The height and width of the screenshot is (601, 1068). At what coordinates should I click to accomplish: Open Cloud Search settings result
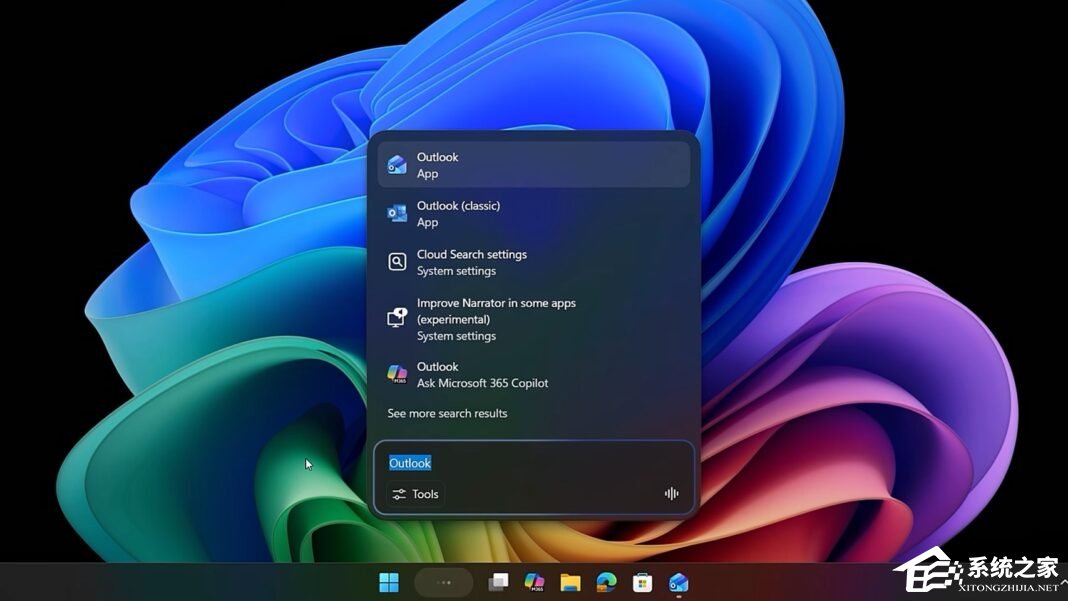(x=534, y=262)
